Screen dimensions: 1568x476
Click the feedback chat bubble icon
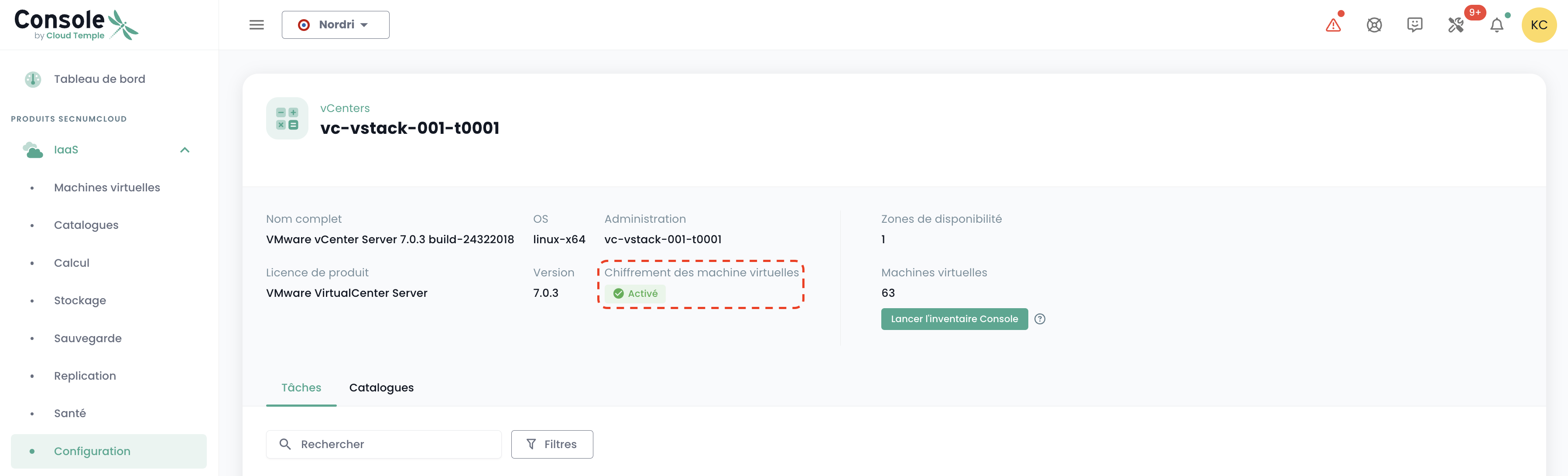(x=1414, y=25)
